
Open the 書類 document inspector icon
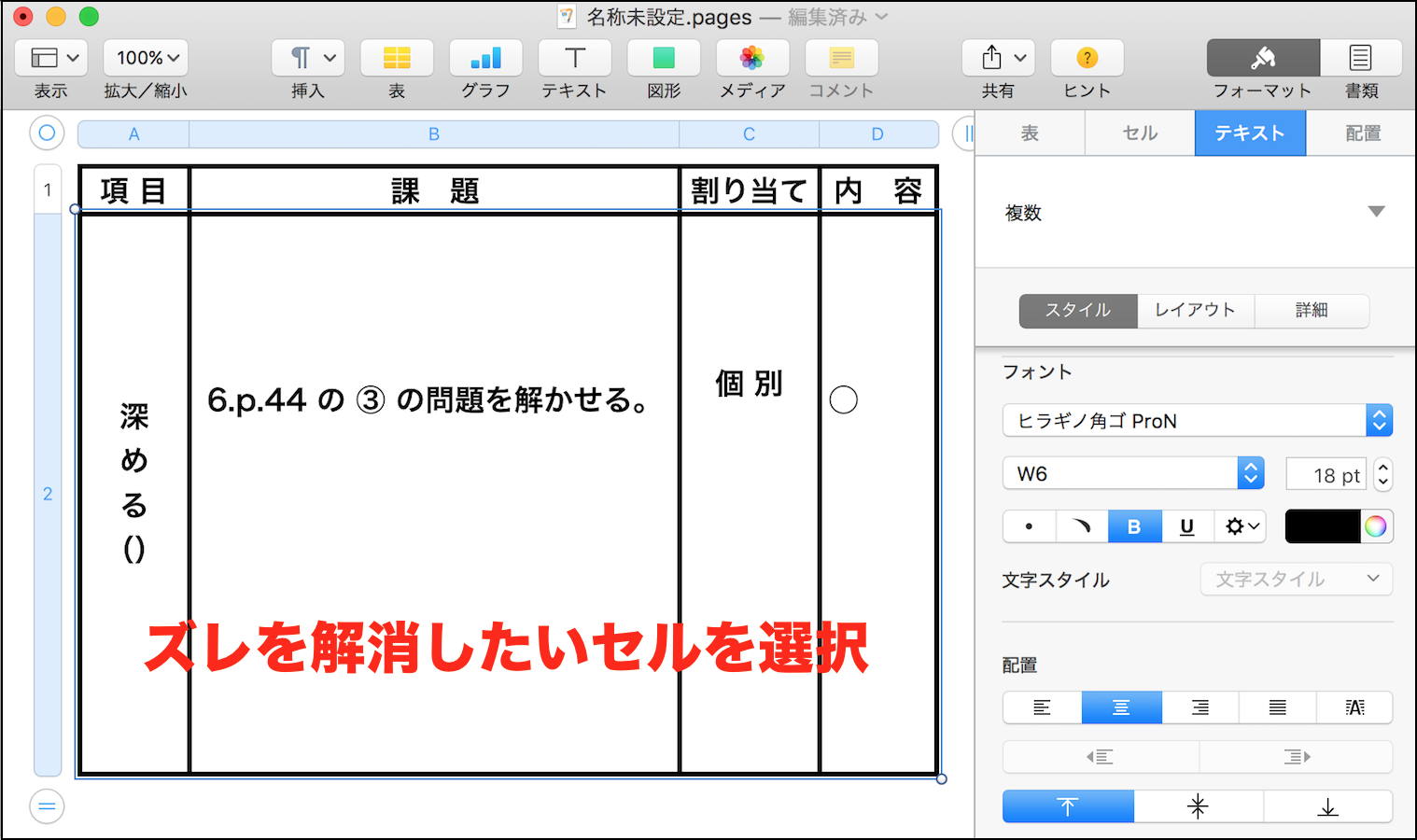pyautogui.click(x=1360, y=59)
